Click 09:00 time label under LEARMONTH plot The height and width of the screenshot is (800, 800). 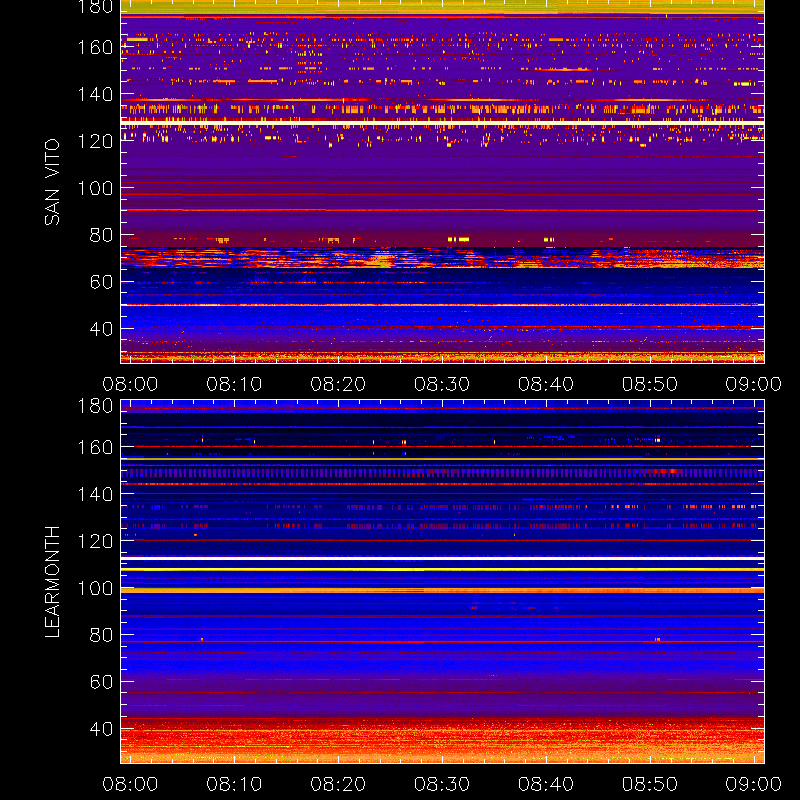point(754,784)
